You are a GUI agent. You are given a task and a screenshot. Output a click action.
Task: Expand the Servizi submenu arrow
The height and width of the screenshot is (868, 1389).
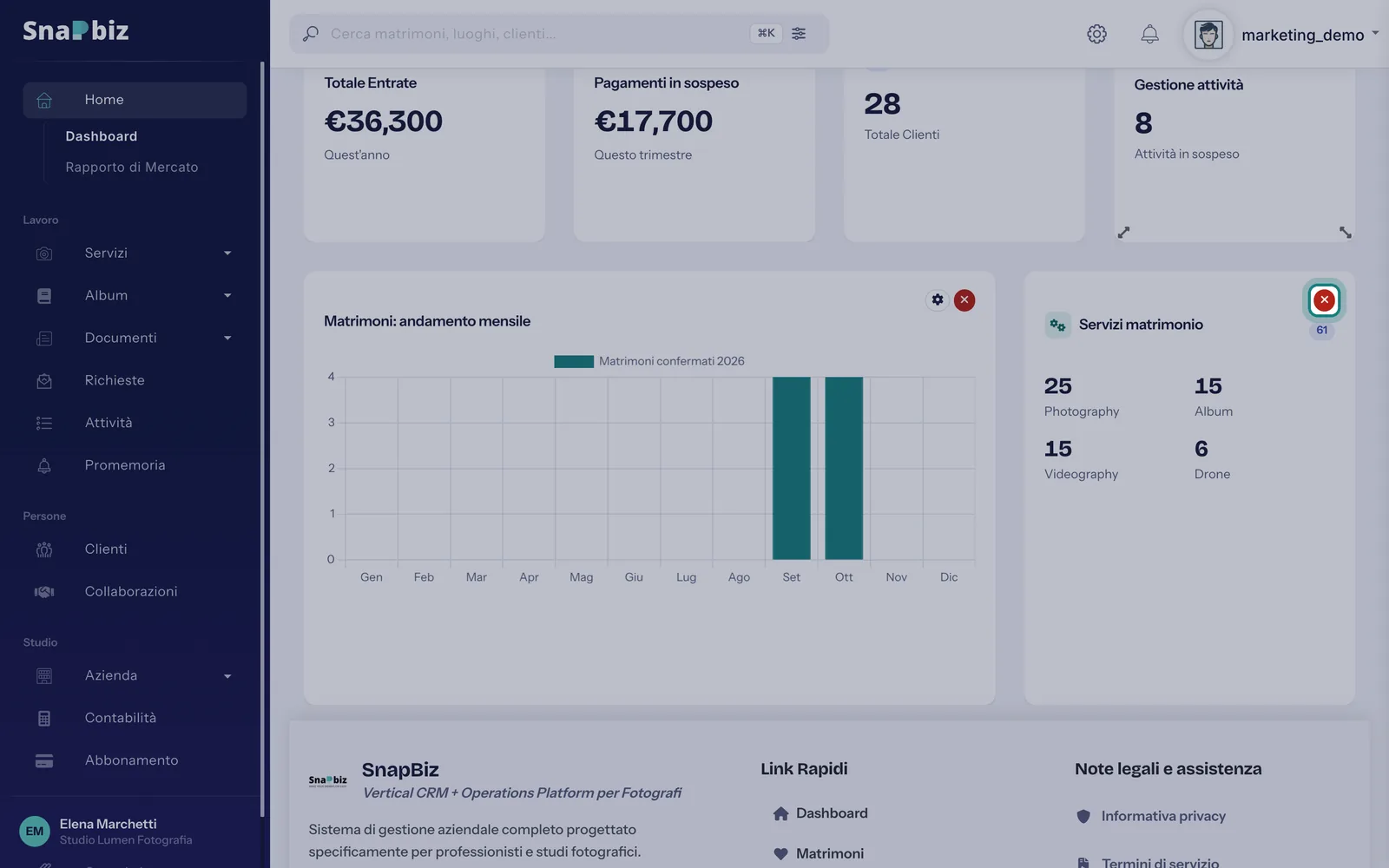pyautogui.click(x=227, y=253)
